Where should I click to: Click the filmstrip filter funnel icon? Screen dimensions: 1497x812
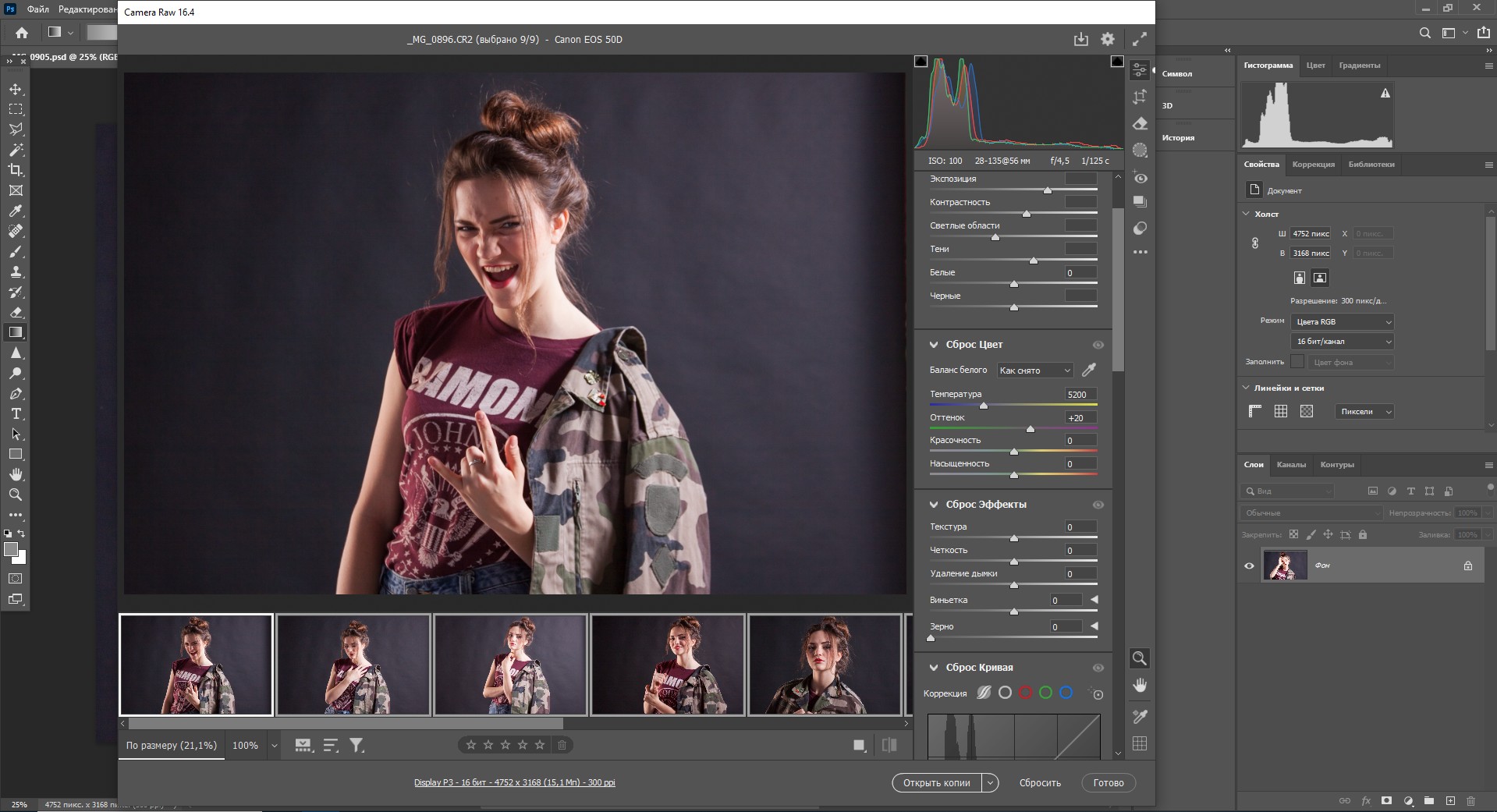[357, 746]
